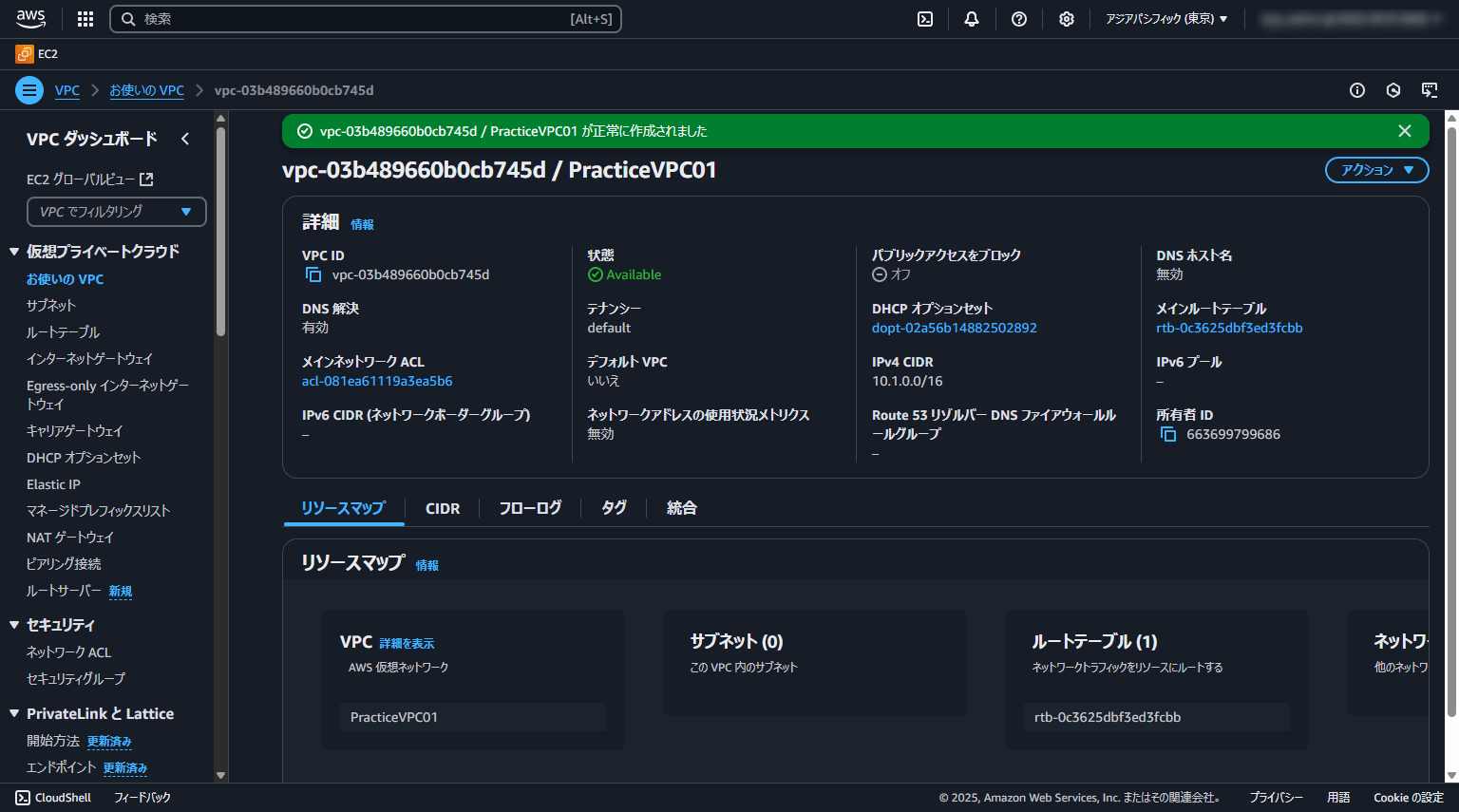Viewport: 1459px width, 812px height.
Task: Open main route table rtb-0c3625dbf3ed3fcbb link
Action: [1229, 328]
